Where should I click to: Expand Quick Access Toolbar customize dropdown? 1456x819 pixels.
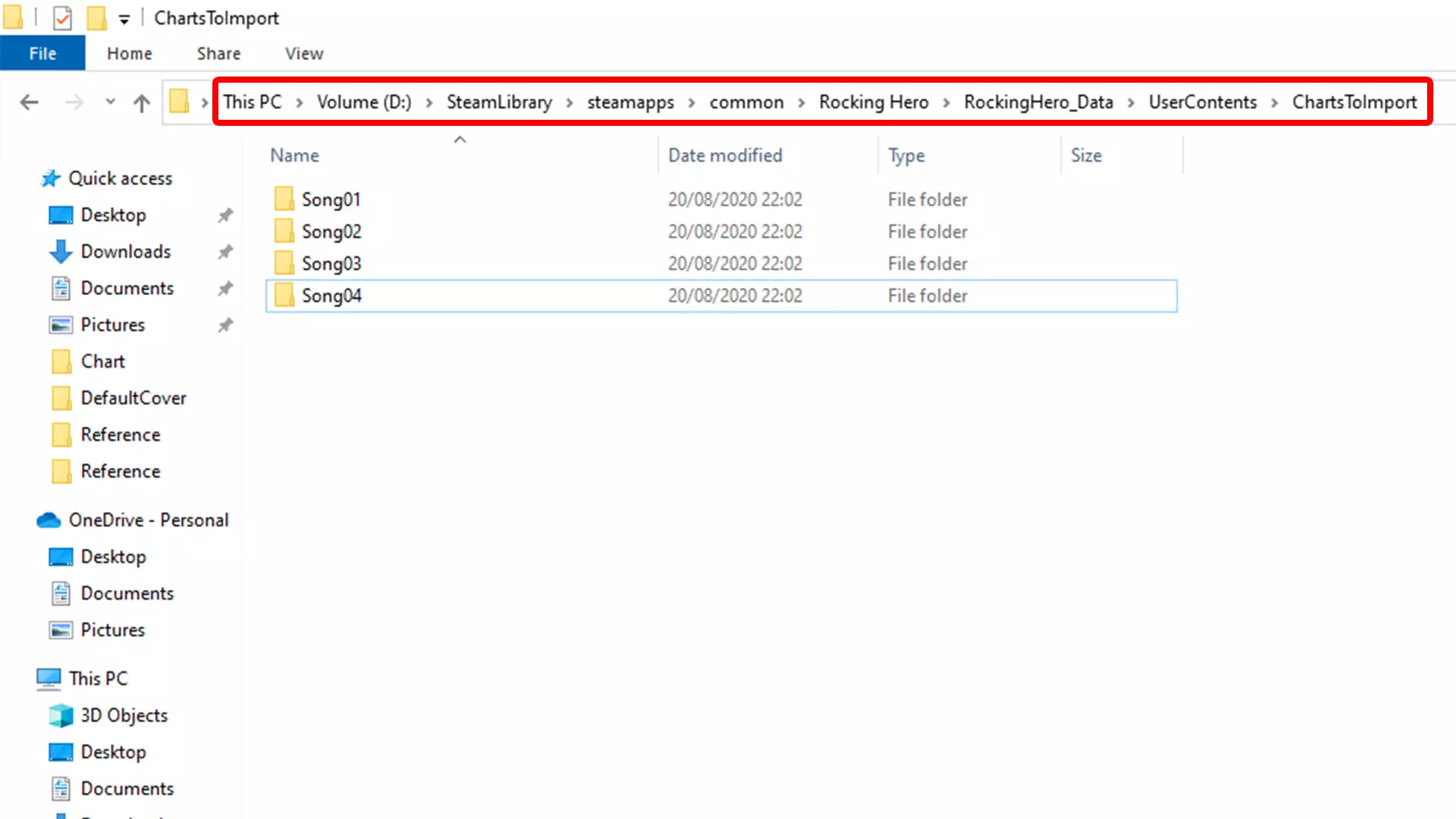coord(124,19)
